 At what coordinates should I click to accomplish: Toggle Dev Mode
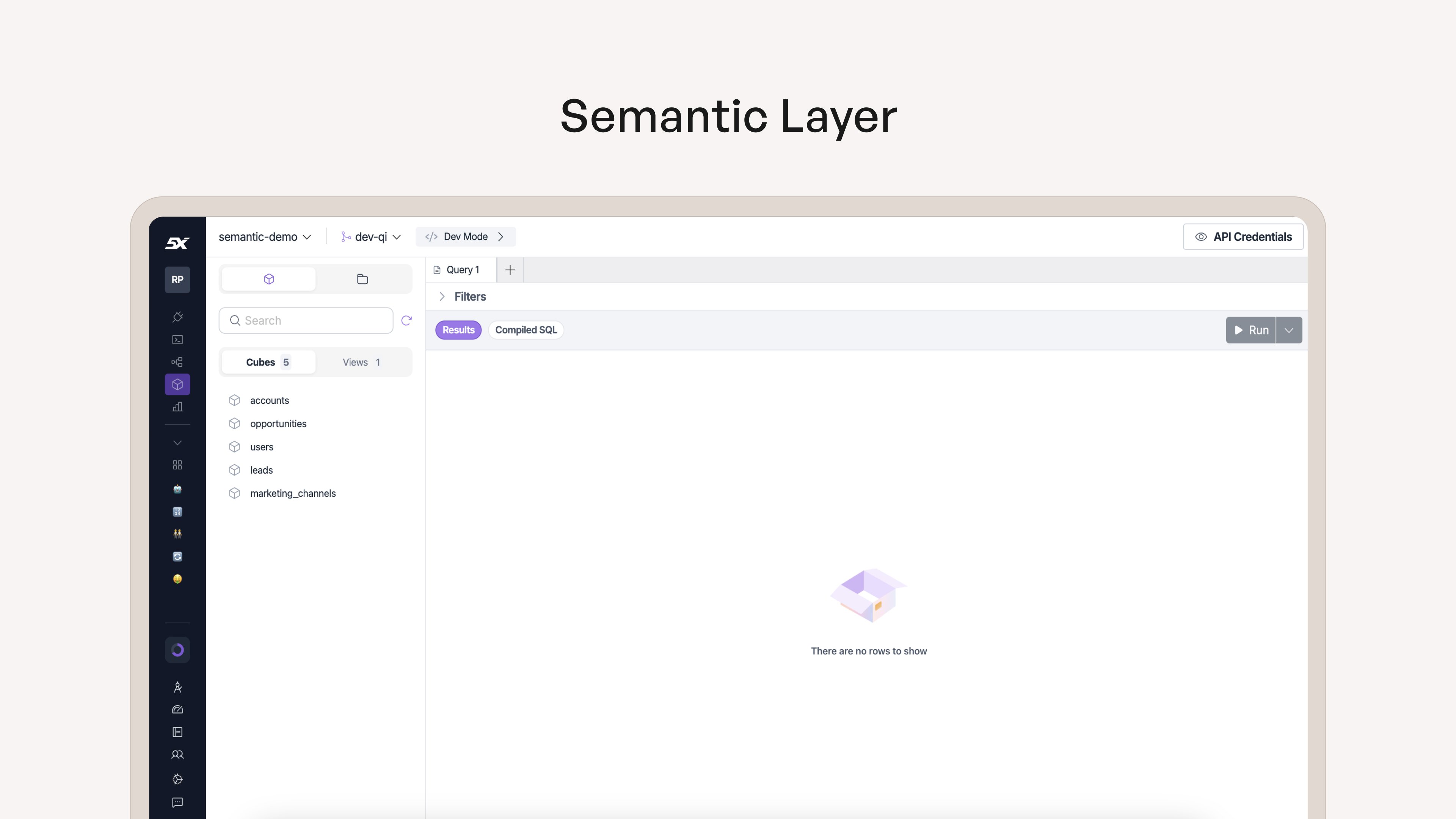click(x=465, y=237)
